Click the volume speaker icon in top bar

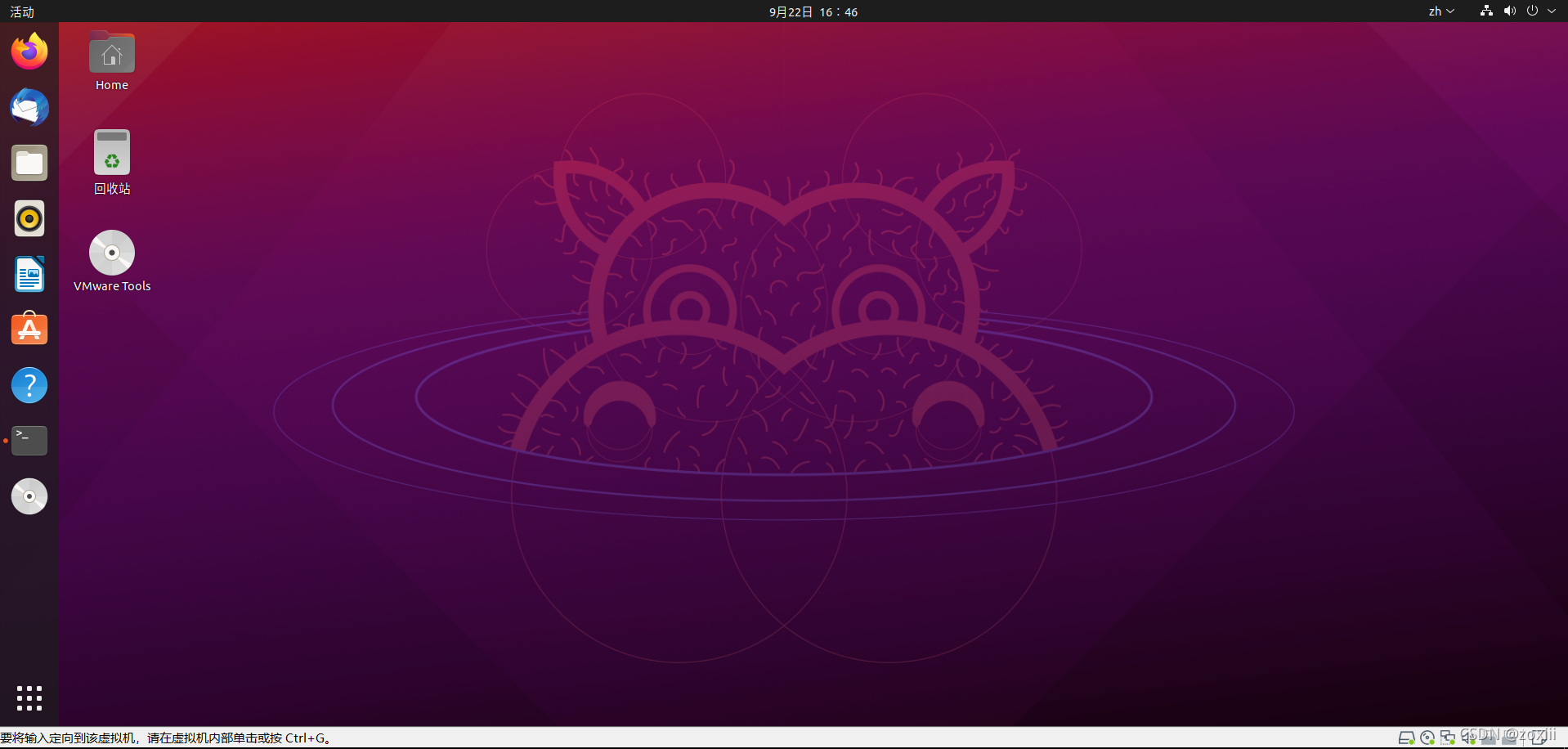(1509, 11)
